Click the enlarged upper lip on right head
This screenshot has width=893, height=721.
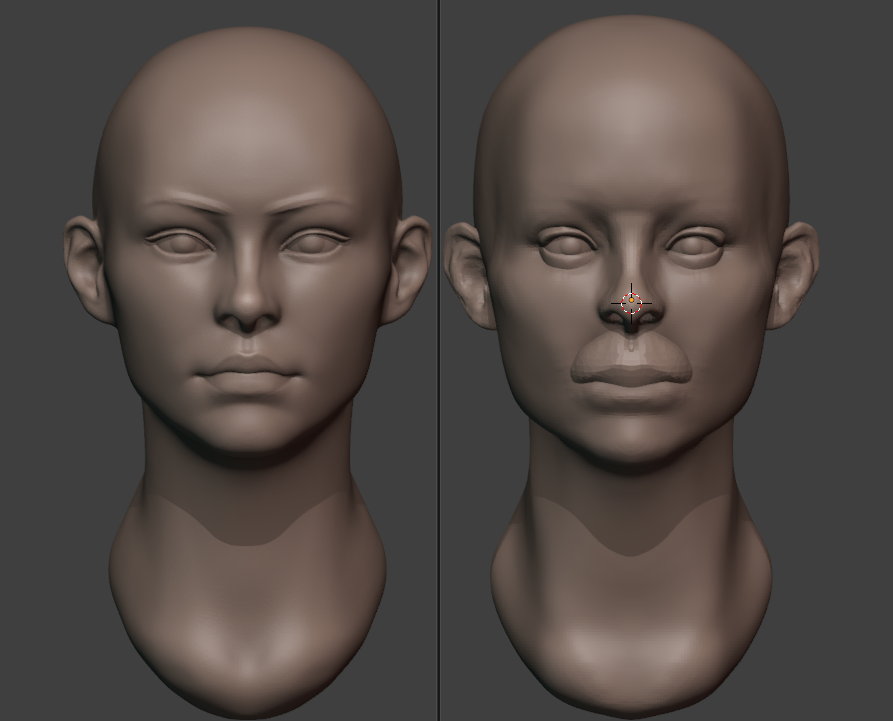click(630, 355)
